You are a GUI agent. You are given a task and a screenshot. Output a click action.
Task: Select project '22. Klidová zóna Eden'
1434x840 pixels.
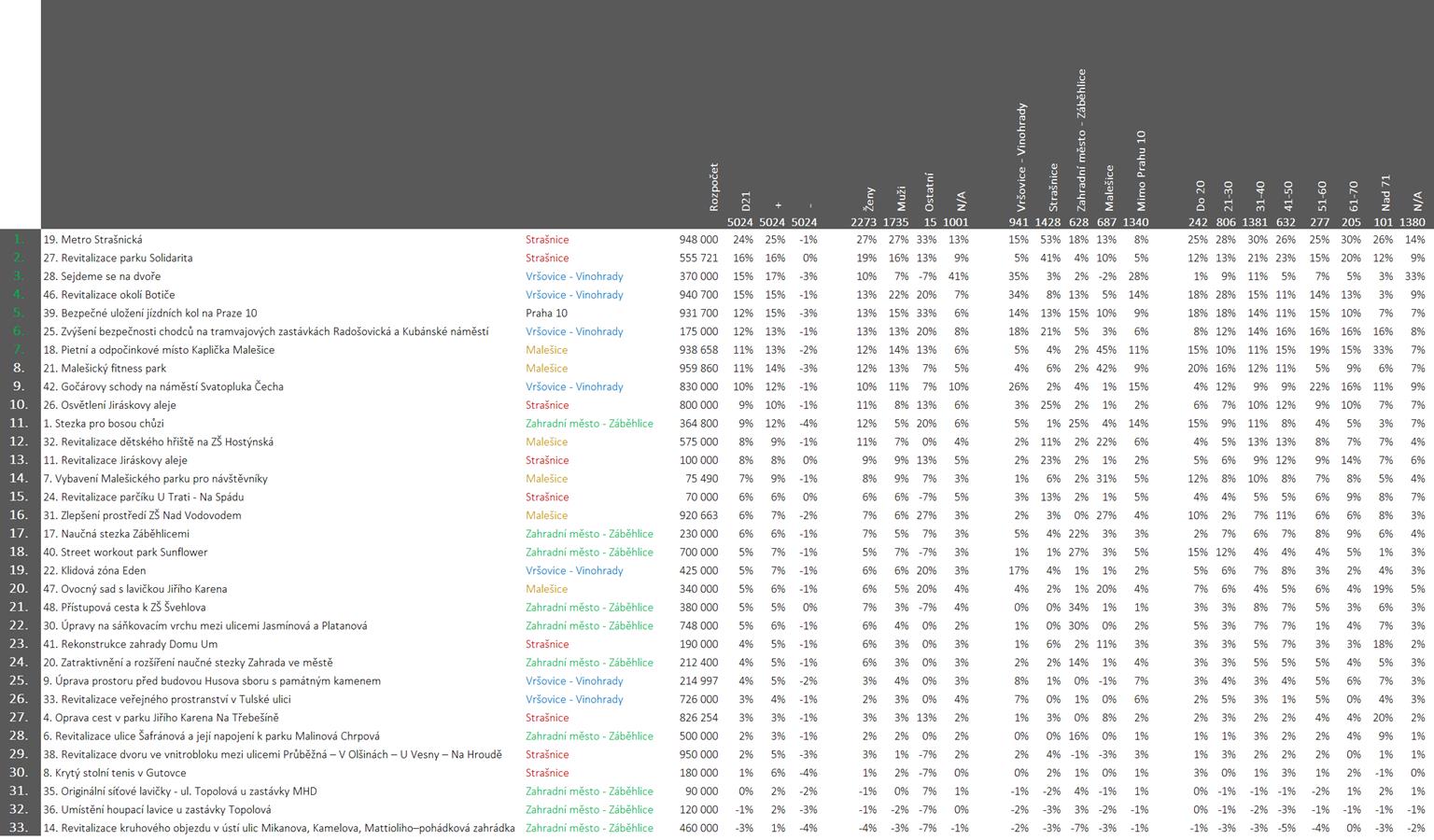[94, 570]
